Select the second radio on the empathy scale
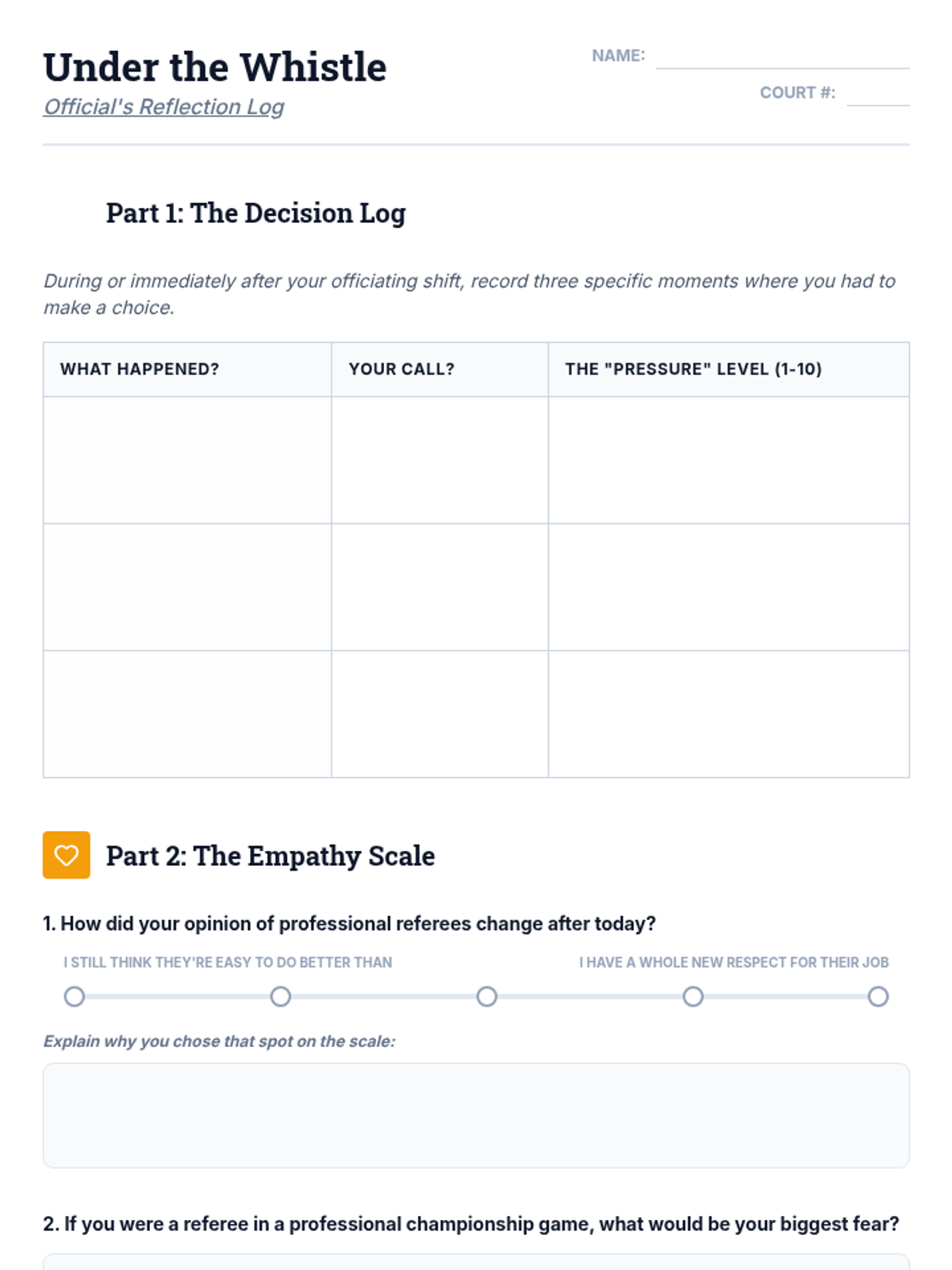Screen dimensions: 952x1270 [x=281, y=996]
